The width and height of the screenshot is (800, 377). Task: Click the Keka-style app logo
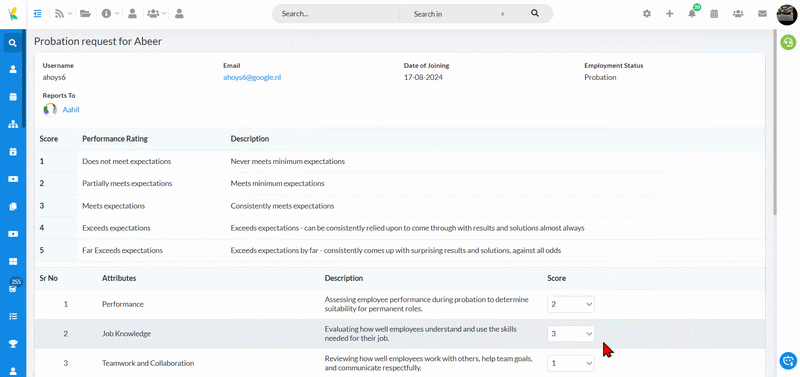(13, 14)
